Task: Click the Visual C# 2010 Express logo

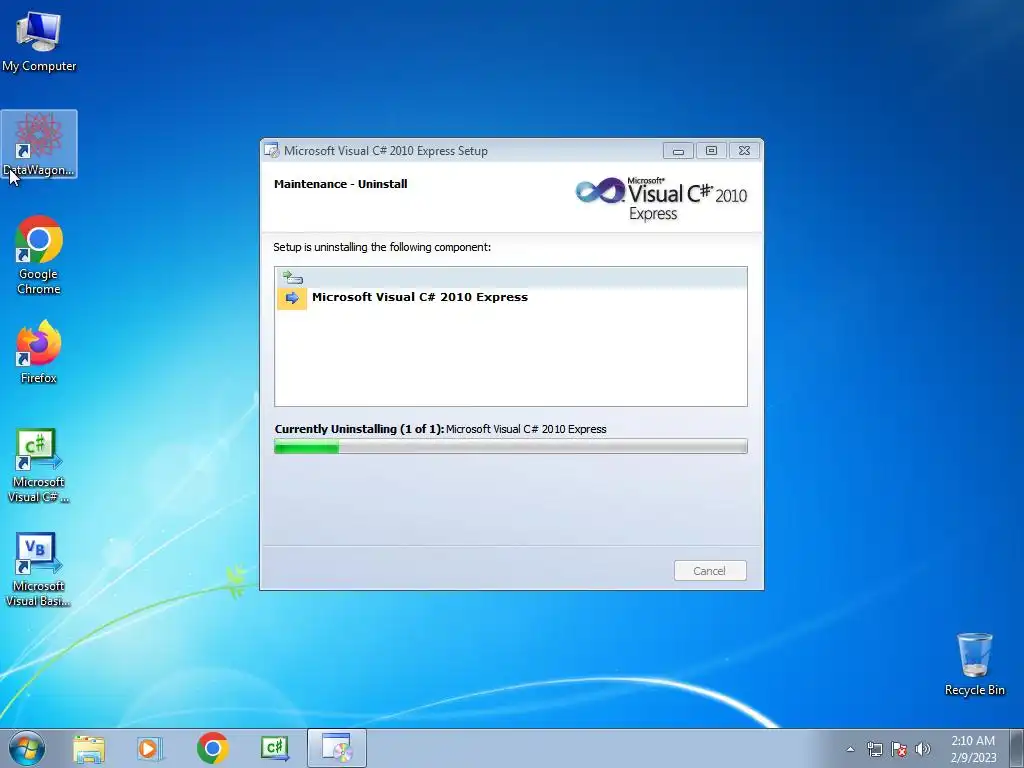Action: [x=661, y=199]
